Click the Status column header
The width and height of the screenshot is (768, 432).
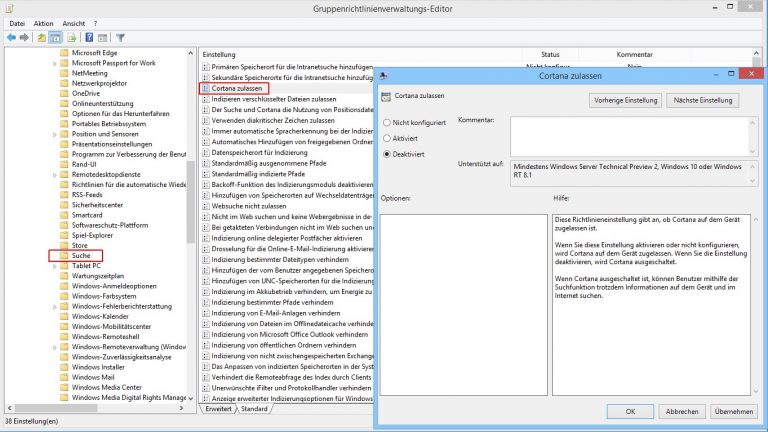point(551,54)
